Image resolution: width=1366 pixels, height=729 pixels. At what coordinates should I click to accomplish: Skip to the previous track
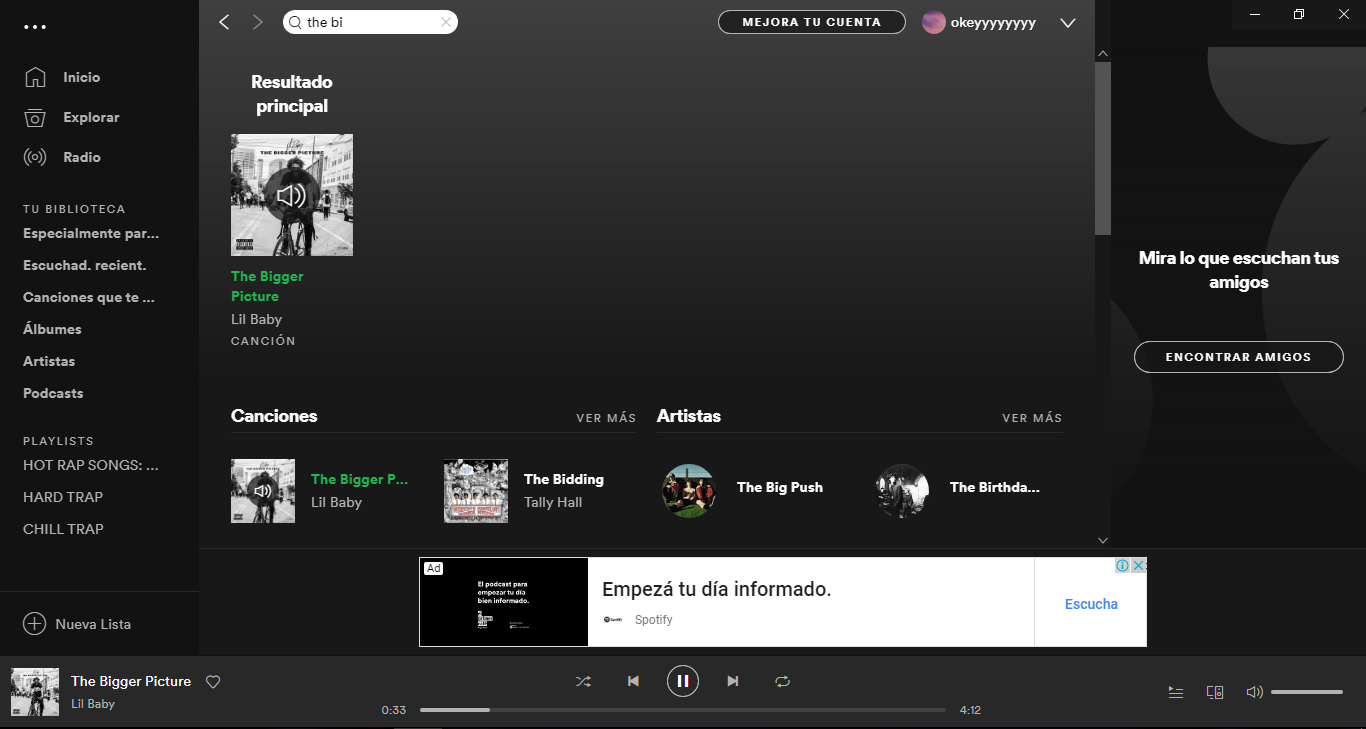point(633,681)
